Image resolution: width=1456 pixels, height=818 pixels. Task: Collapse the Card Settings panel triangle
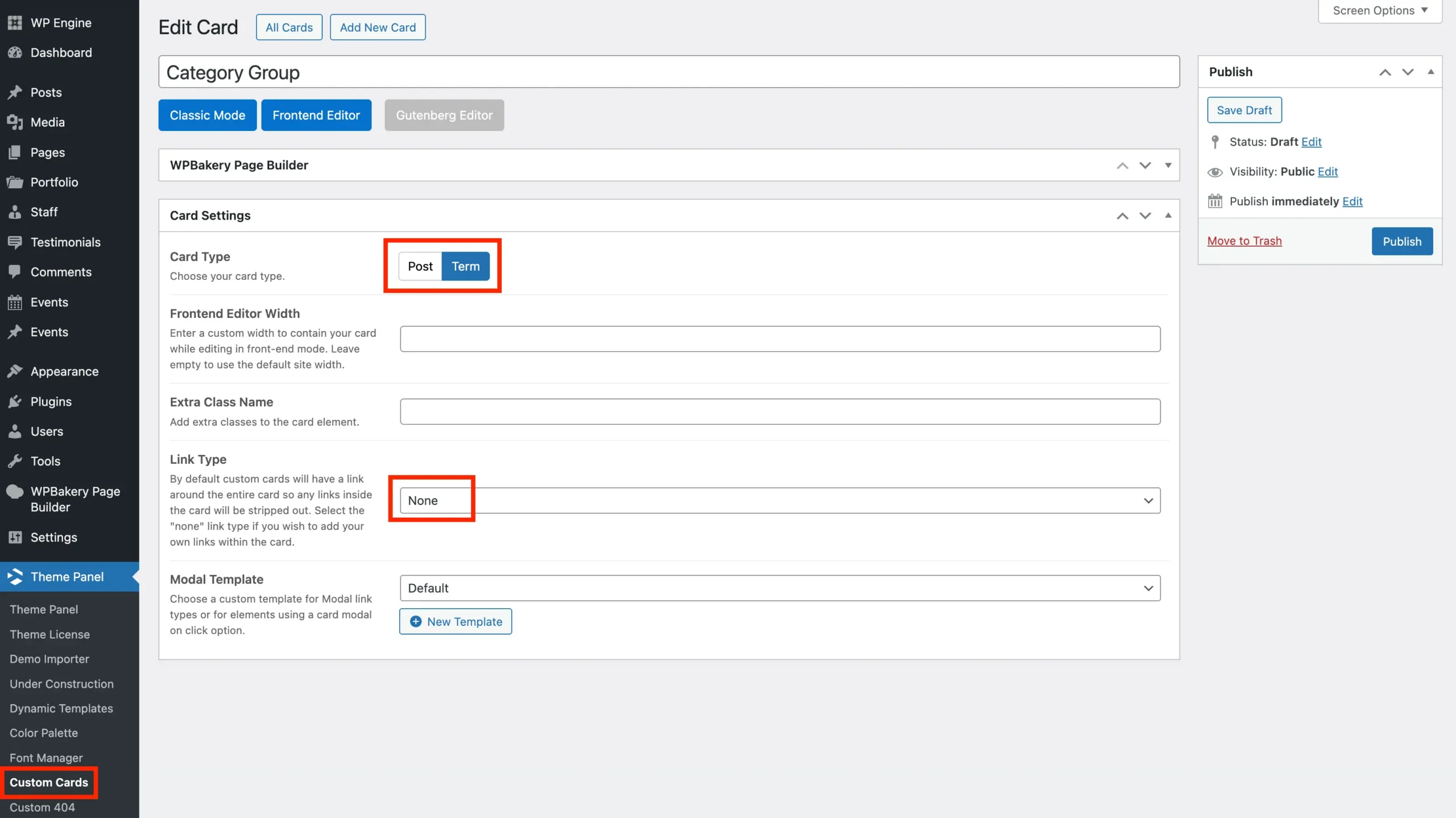pos(1168,216)
